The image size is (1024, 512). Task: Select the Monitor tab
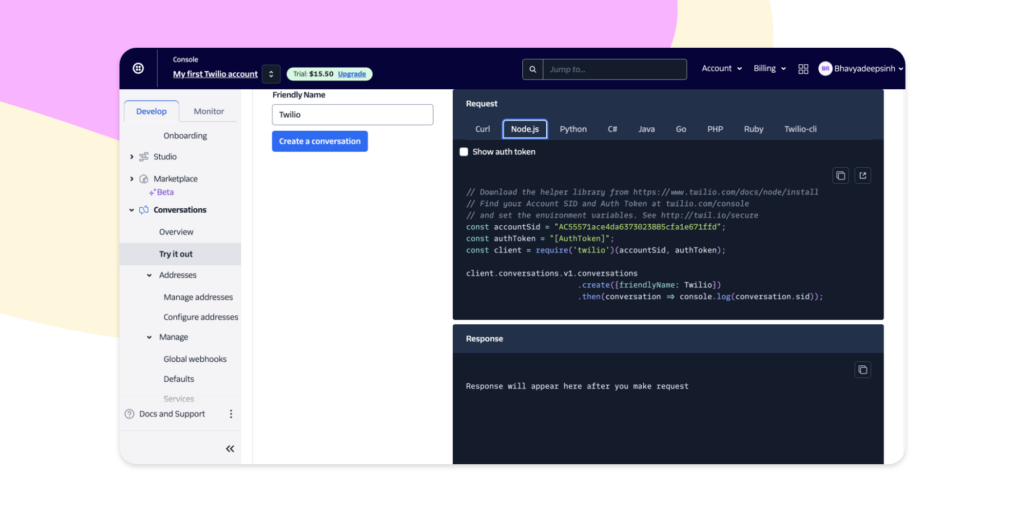pyautogui.click(x=209, y=111)
